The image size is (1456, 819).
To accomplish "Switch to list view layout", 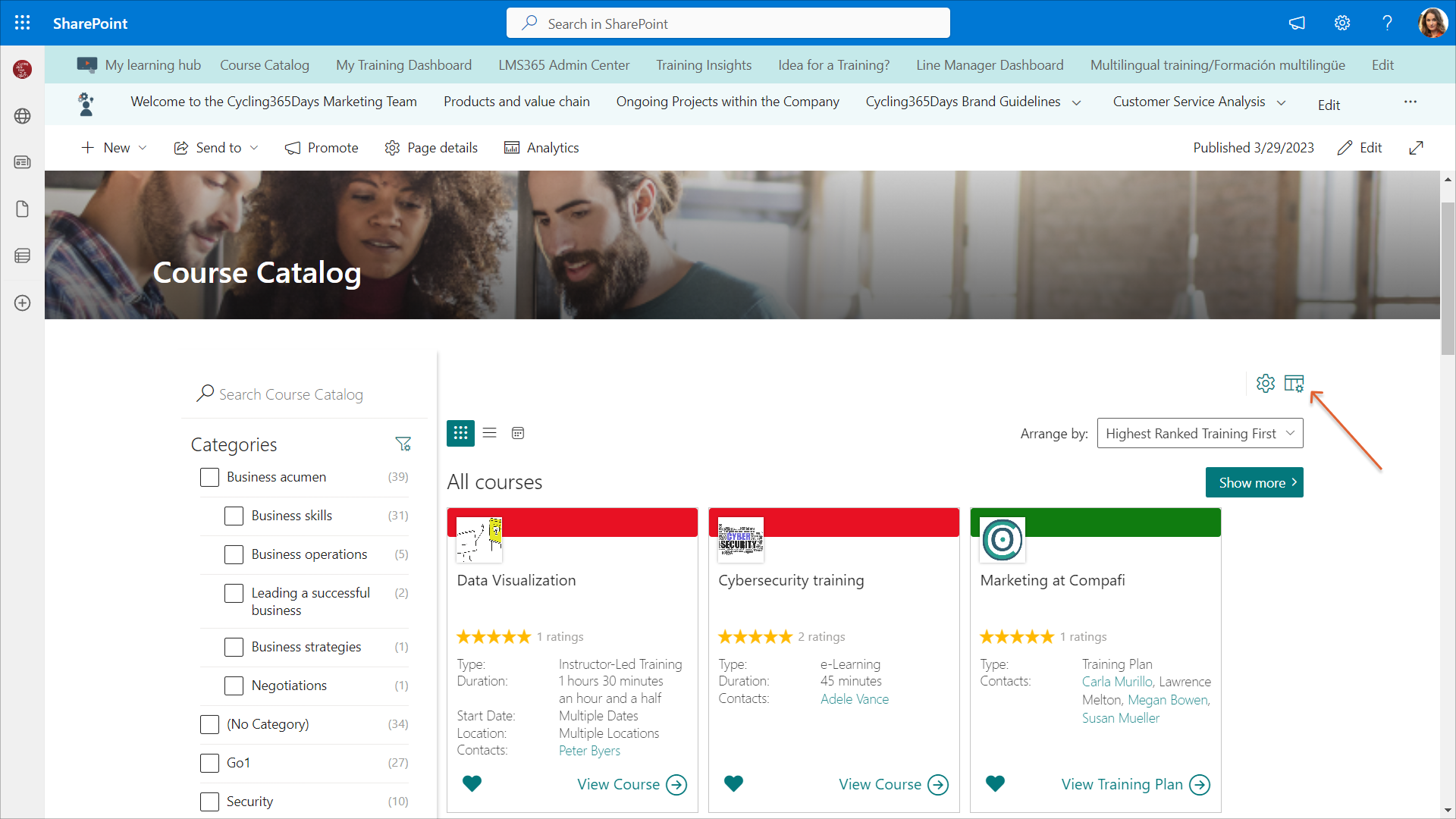I will pyautogui.click(x=489, y=433).
